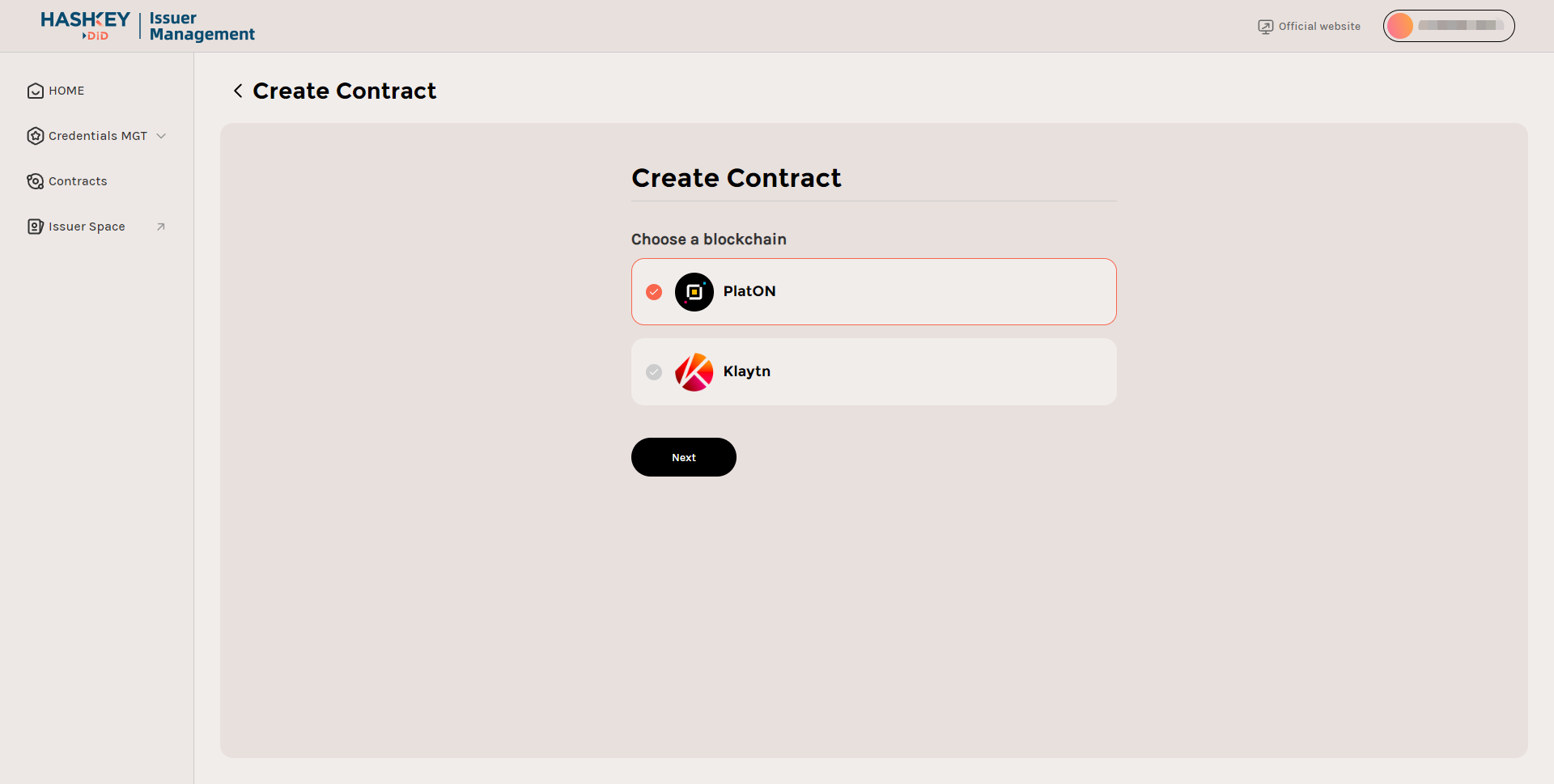Click the Official website monitor icon
1554x784 pixels.
pyautogui.click(x=1265, y=27)
